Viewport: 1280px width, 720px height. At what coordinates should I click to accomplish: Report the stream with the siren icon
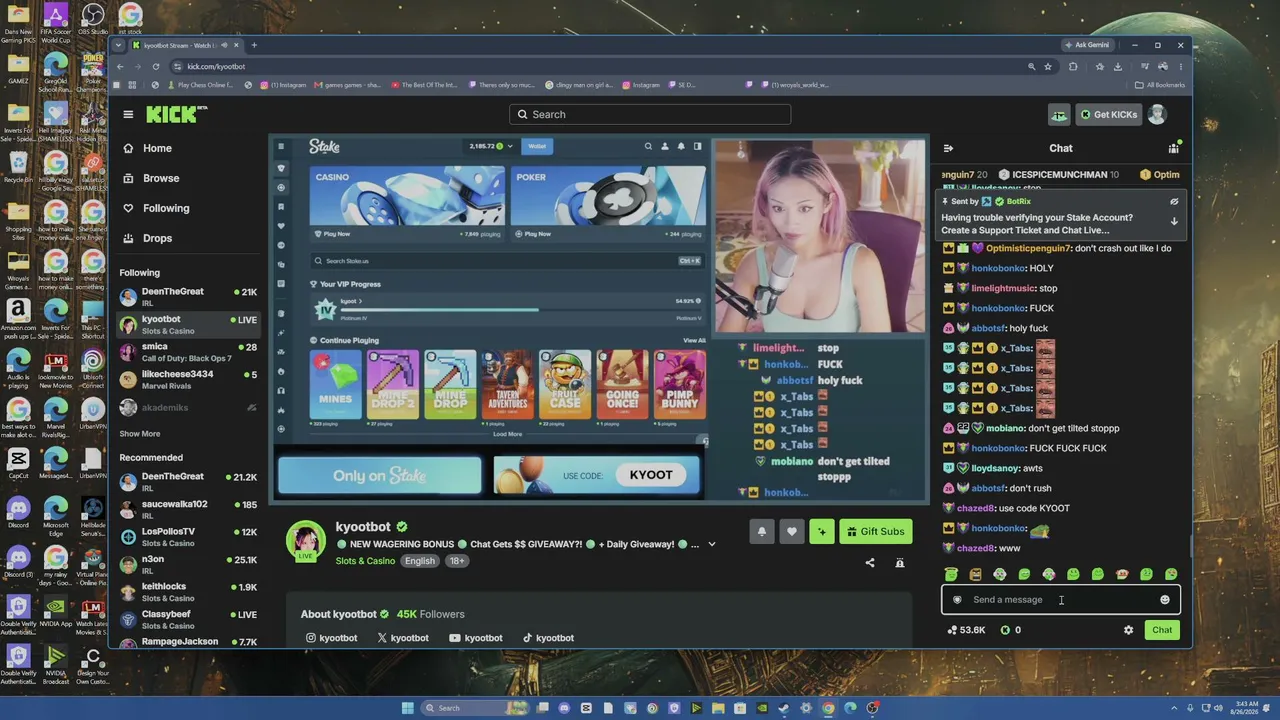[x=900, y=563]
